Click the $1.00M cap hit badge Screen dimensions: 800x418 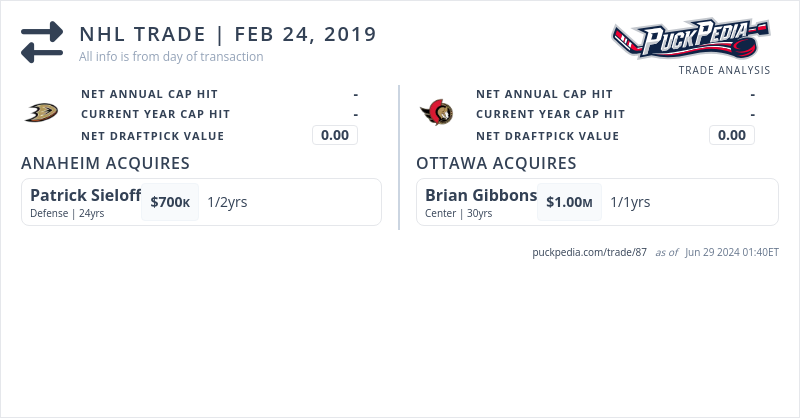coord(569,202)
